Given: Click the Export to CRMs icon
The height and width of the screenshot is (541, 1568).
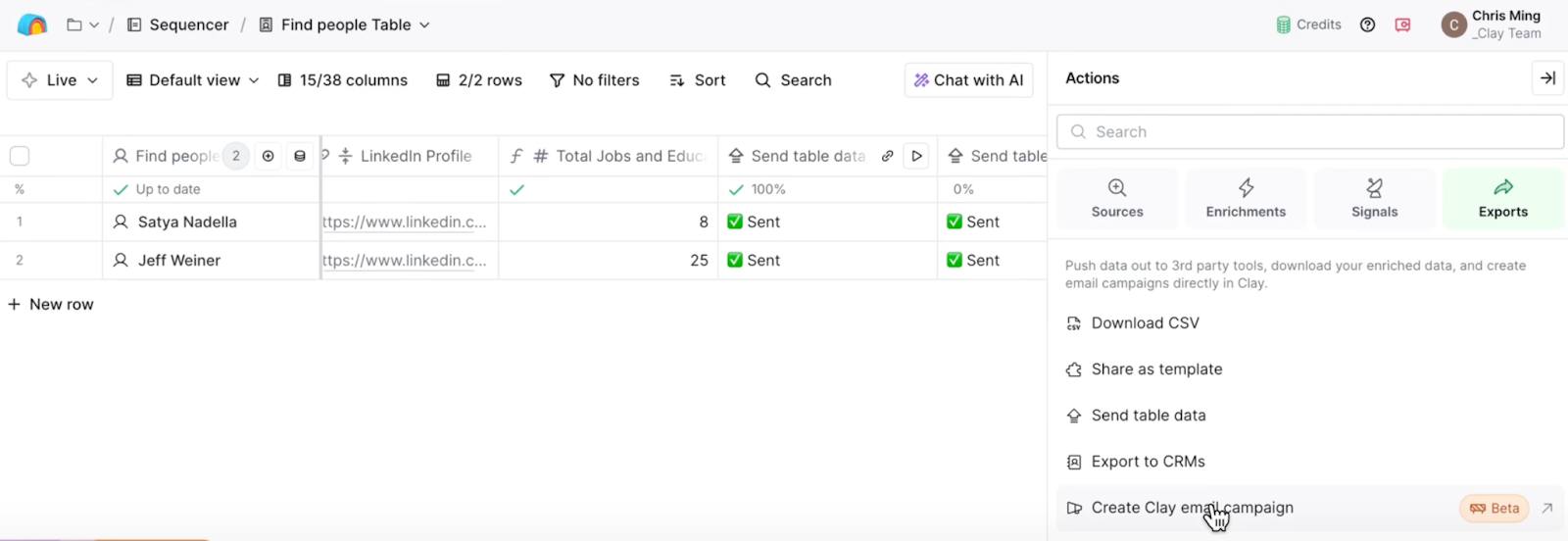Looking at the screenshot, I should pyautogui.click(x=1074, y=462).
